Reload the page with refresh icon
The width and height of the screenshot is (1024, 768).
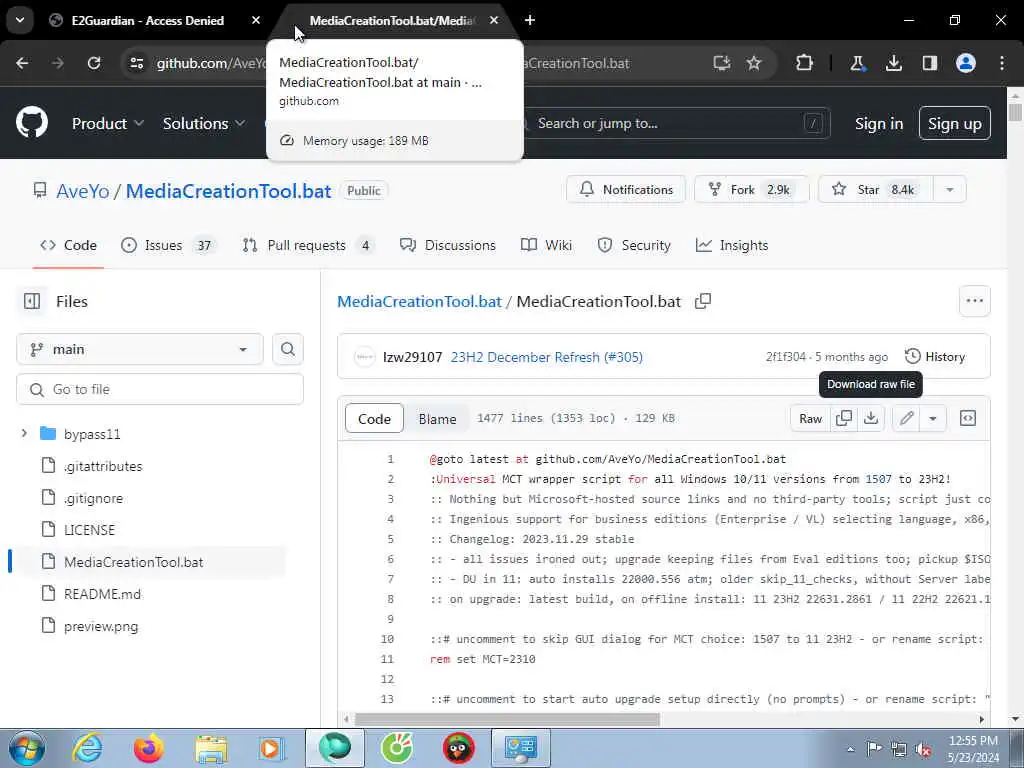(94, 63)
